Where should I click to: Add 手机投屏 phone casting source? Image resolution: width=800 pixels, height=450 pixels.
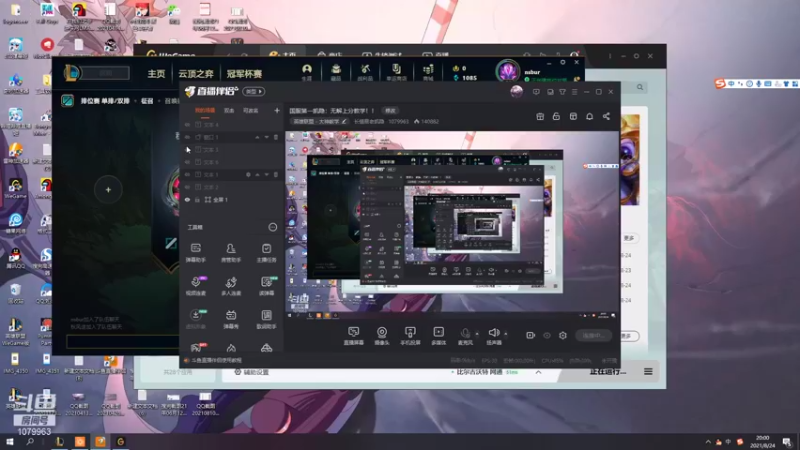click(410, 336)
